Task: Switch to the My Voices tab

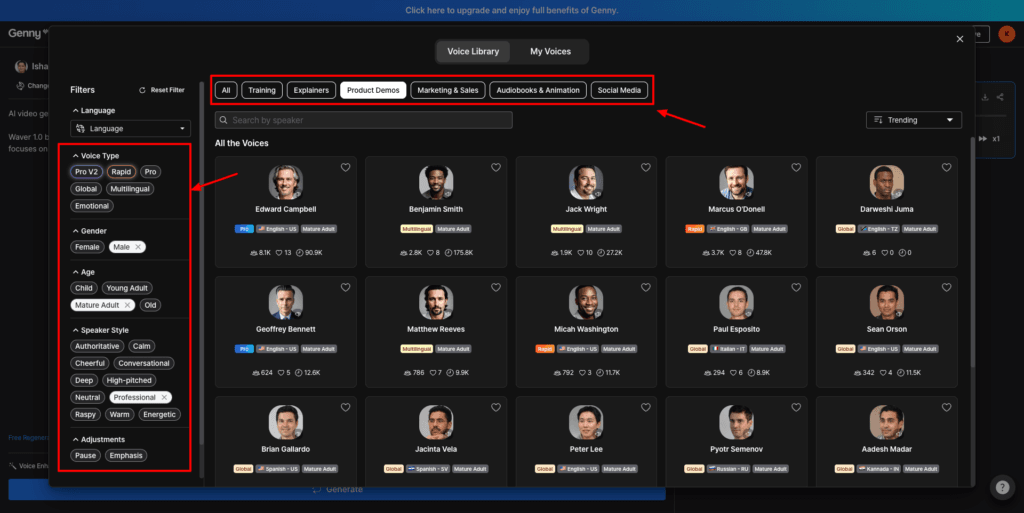Action: coord(550,52)
